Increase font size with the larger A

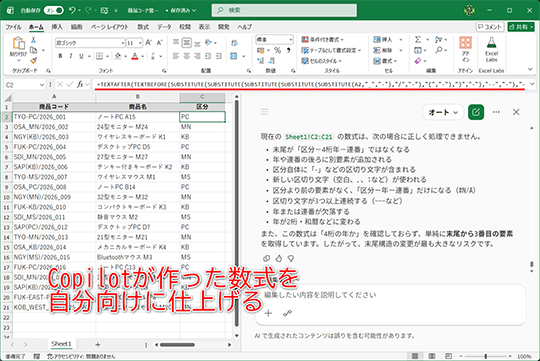click(148, 43)
